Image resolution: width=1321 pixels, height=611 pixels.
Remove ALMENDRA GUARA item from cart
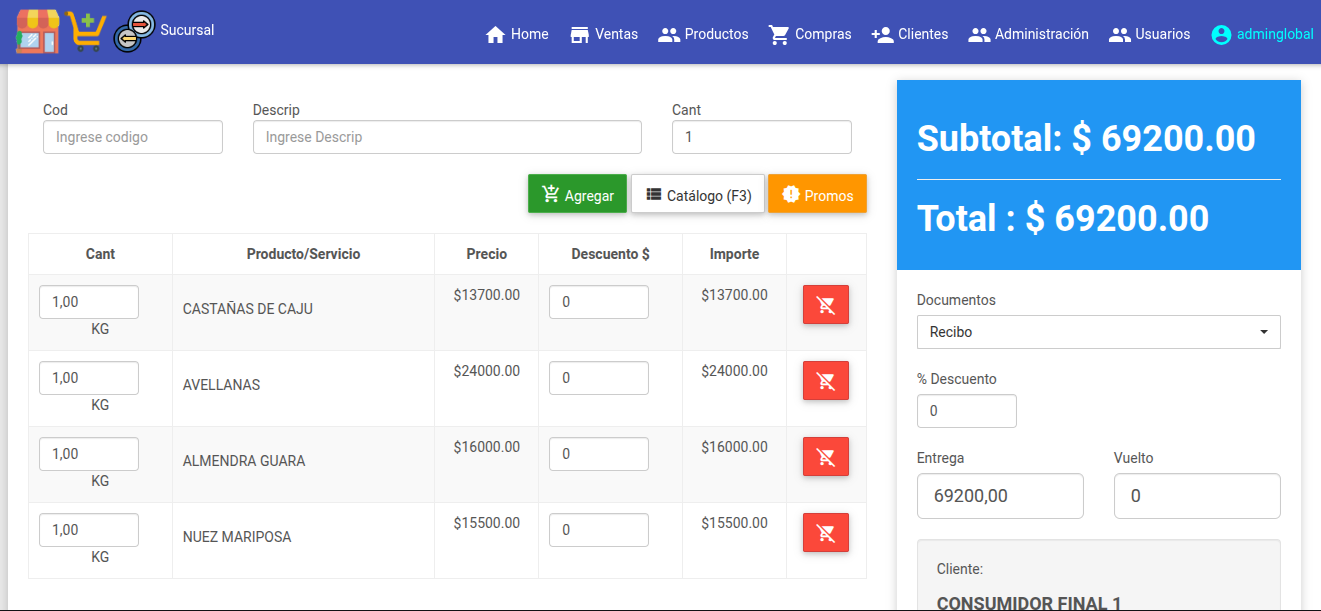pyautogui.click(x=825, y=457)
